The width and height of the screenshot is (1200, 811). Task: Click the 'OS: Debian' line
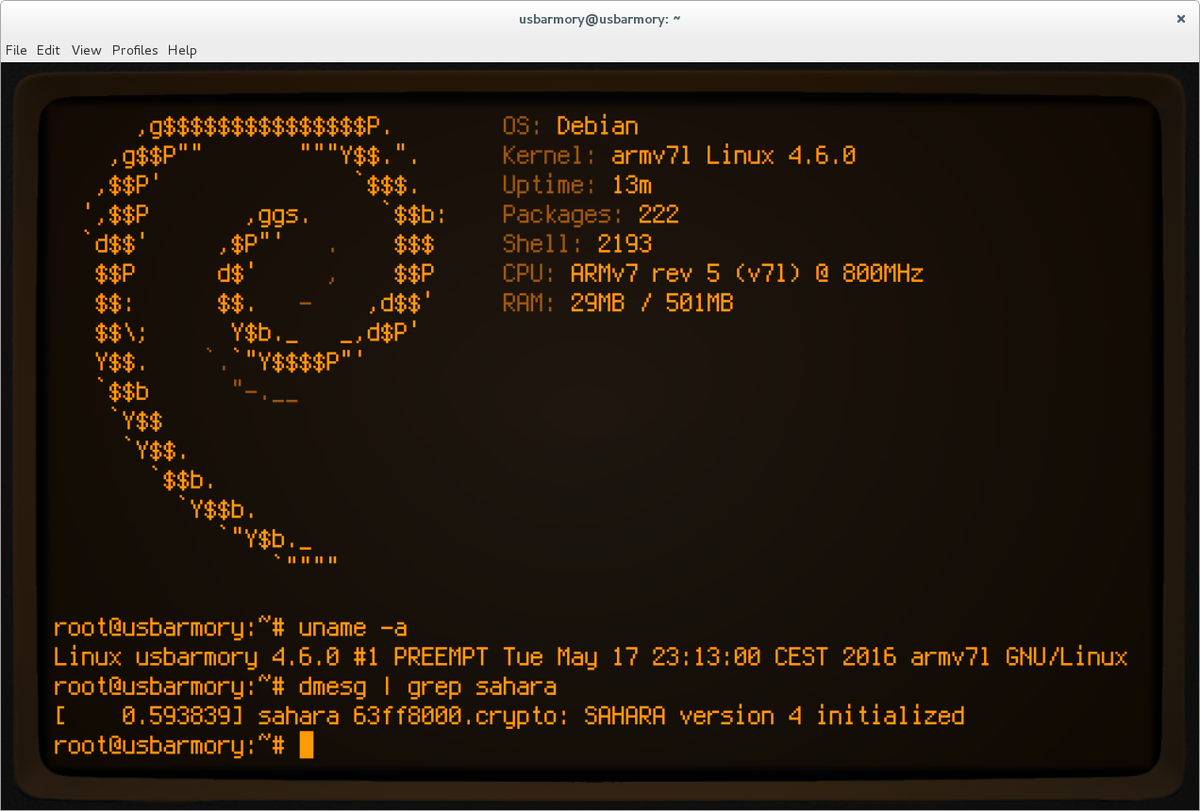pos(570,126)
